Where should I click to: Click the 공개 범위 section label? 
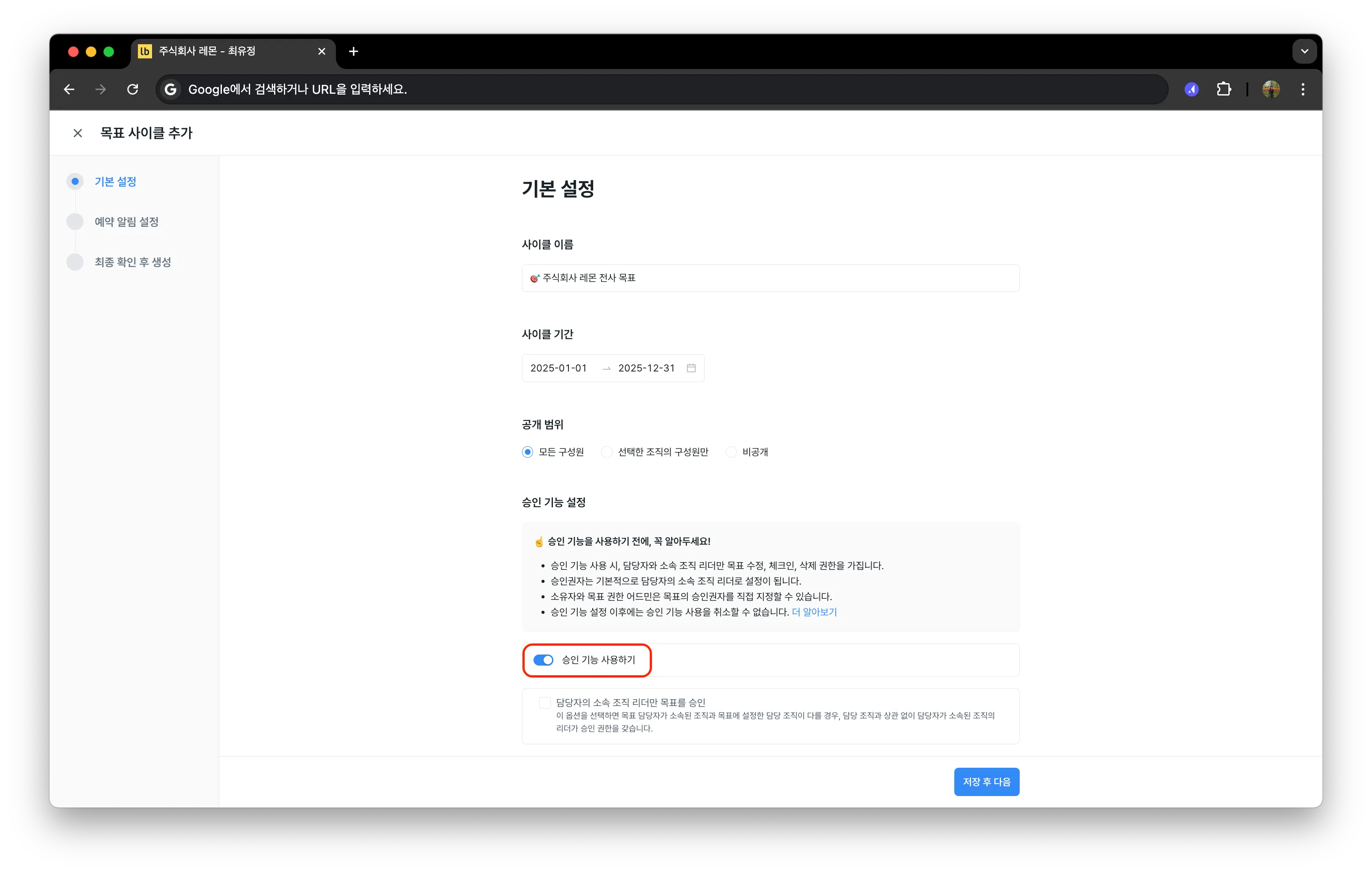542,424
